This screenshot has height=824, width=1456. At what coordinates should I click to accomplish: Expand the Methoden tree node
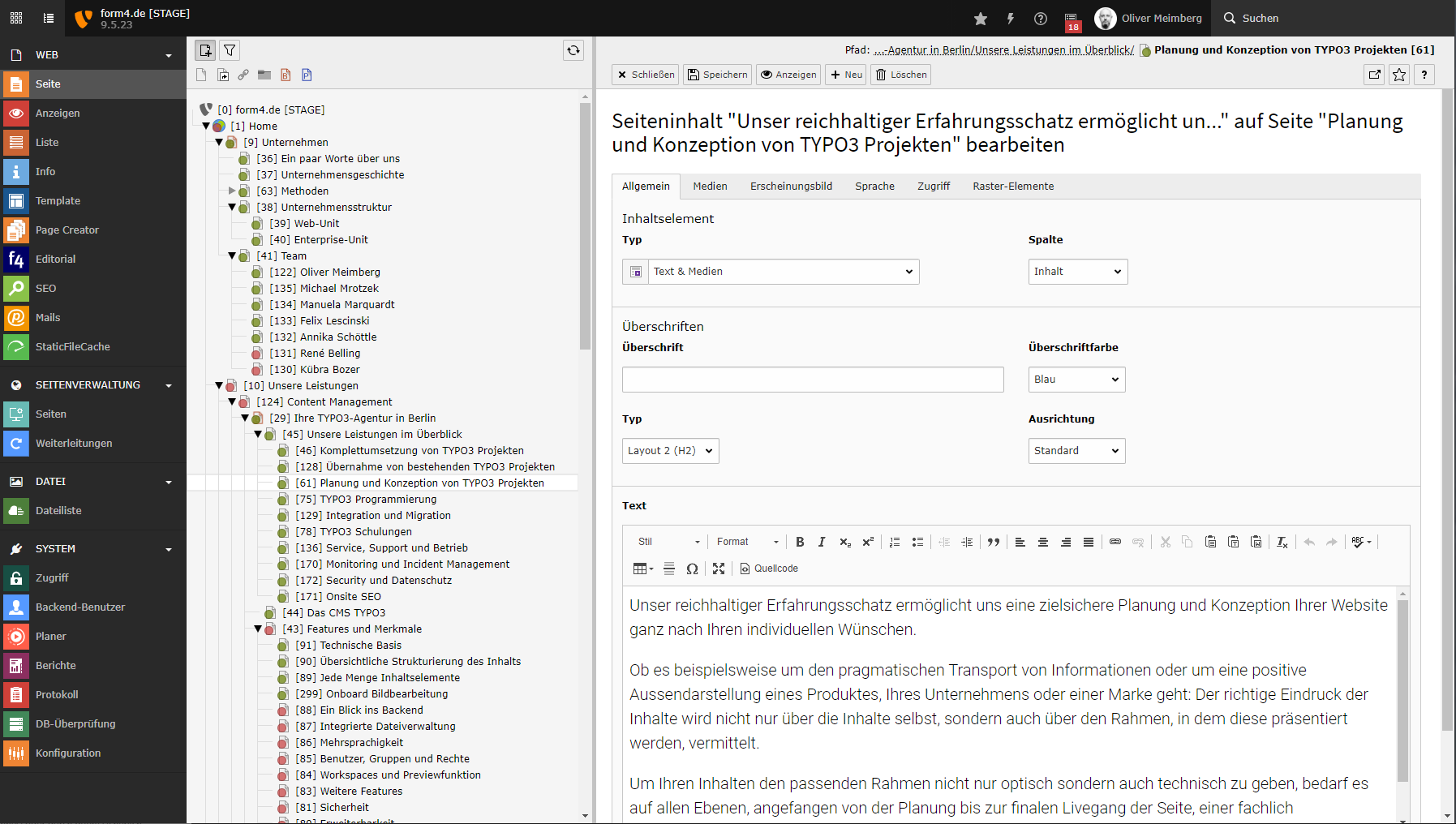(232, 191)
